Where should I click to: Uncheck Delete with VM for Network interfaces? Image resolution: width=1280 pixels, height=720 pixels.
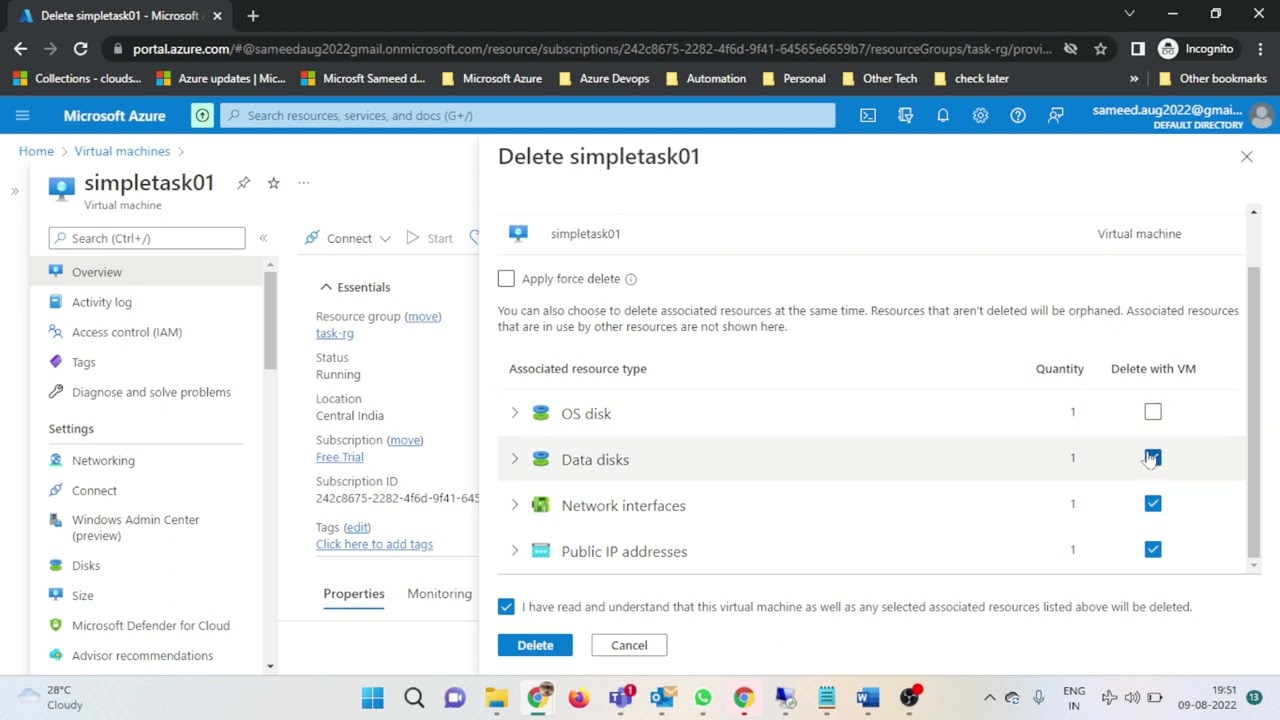point(1153,504)
